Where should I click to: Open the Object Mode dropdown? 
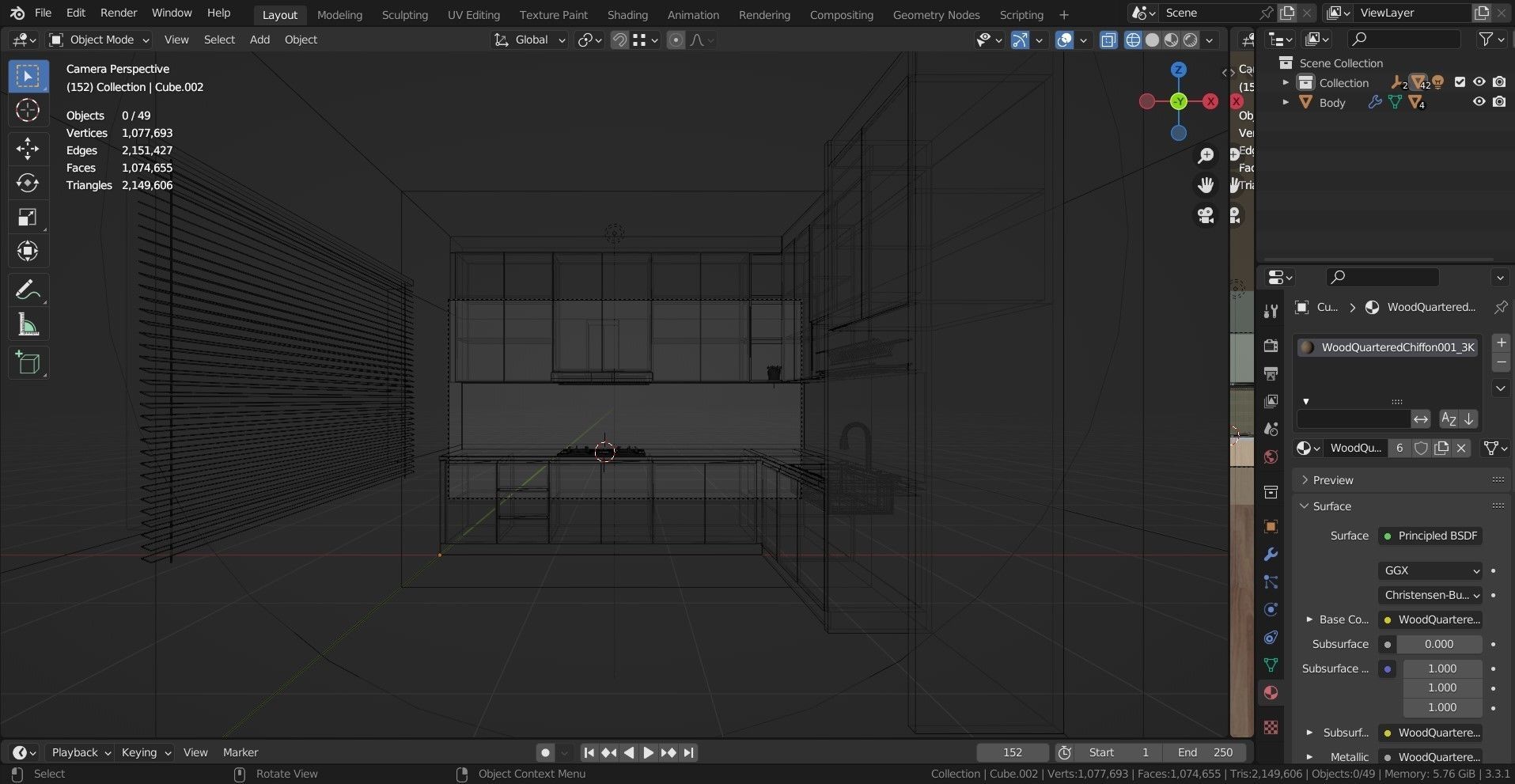coord(99,40)
